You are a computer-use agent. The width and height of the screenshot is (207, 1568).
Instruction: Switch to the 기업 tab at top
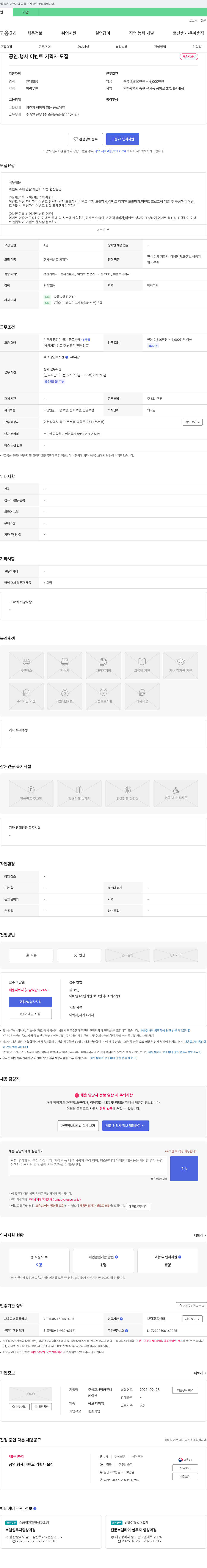coord(26,12)
